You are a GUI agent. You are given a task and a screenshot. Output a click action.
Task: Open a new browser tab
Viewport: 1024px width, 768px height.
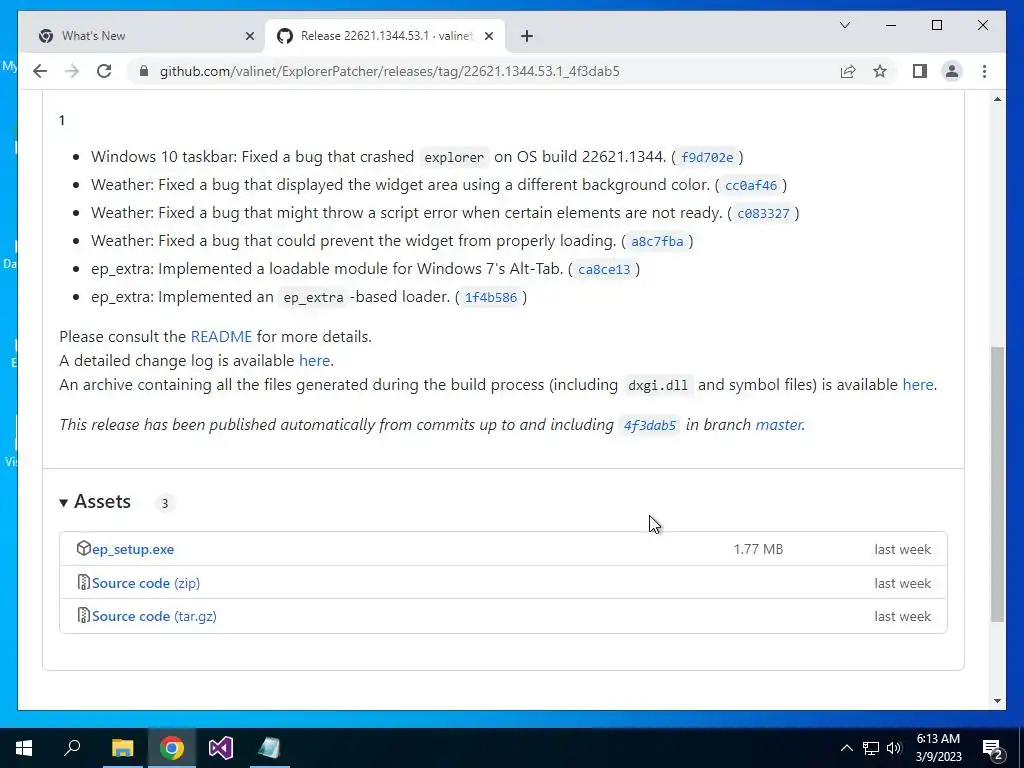tap(526, 36)
